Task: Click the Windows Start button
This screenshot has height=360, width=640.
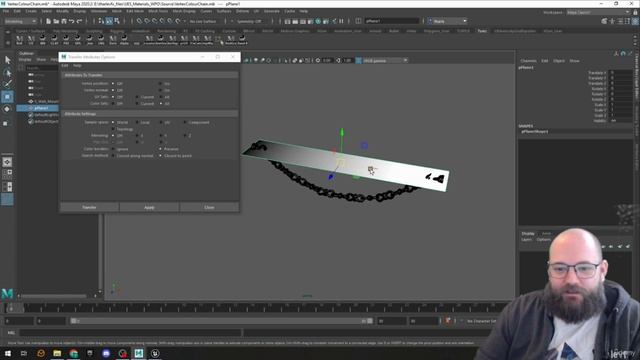Action: click(8, 353)
